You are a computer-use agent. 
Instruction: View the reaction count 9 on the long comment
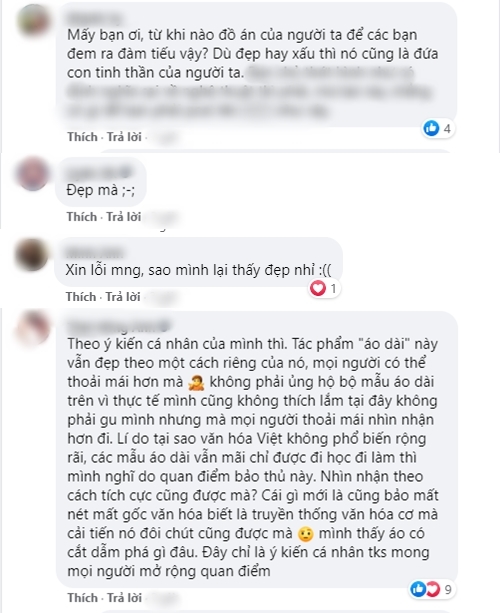tap(448, 589)
